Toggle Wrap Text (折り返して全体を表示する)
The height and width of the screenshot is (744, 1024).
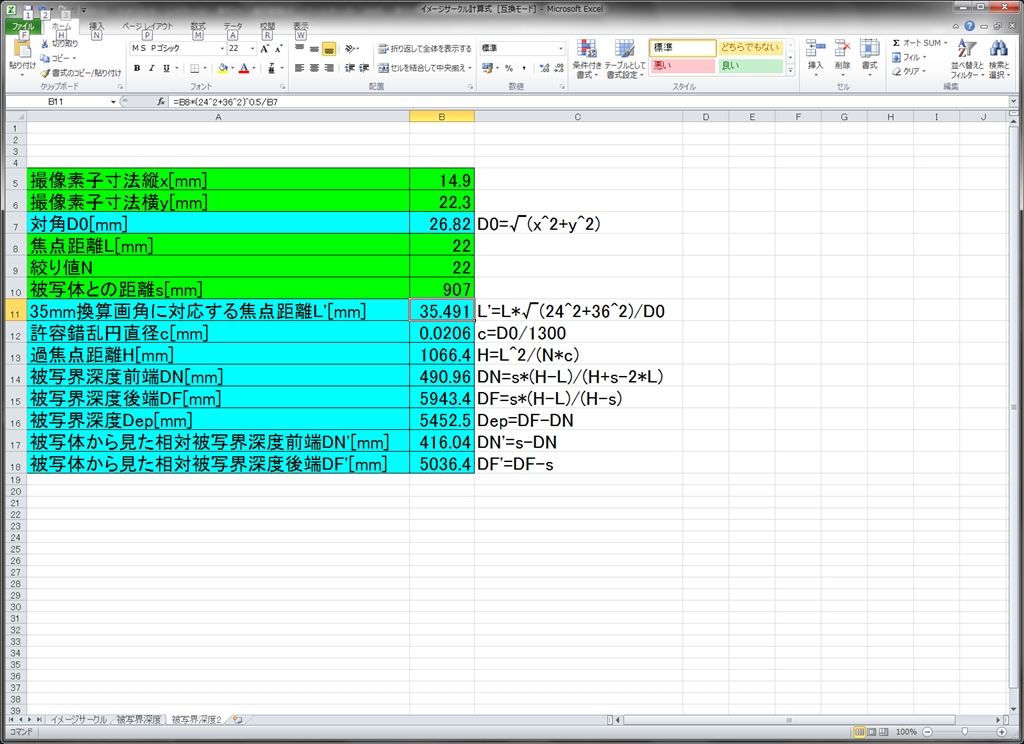[x=424, y=49]
